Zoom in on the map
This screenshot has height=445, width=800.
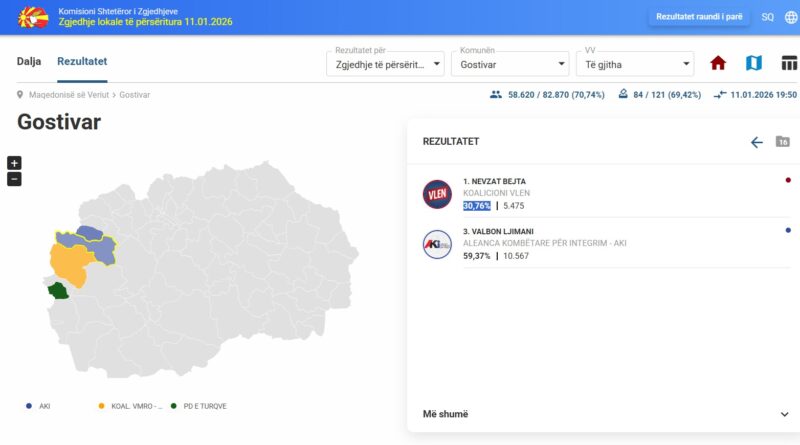(14, 163)
